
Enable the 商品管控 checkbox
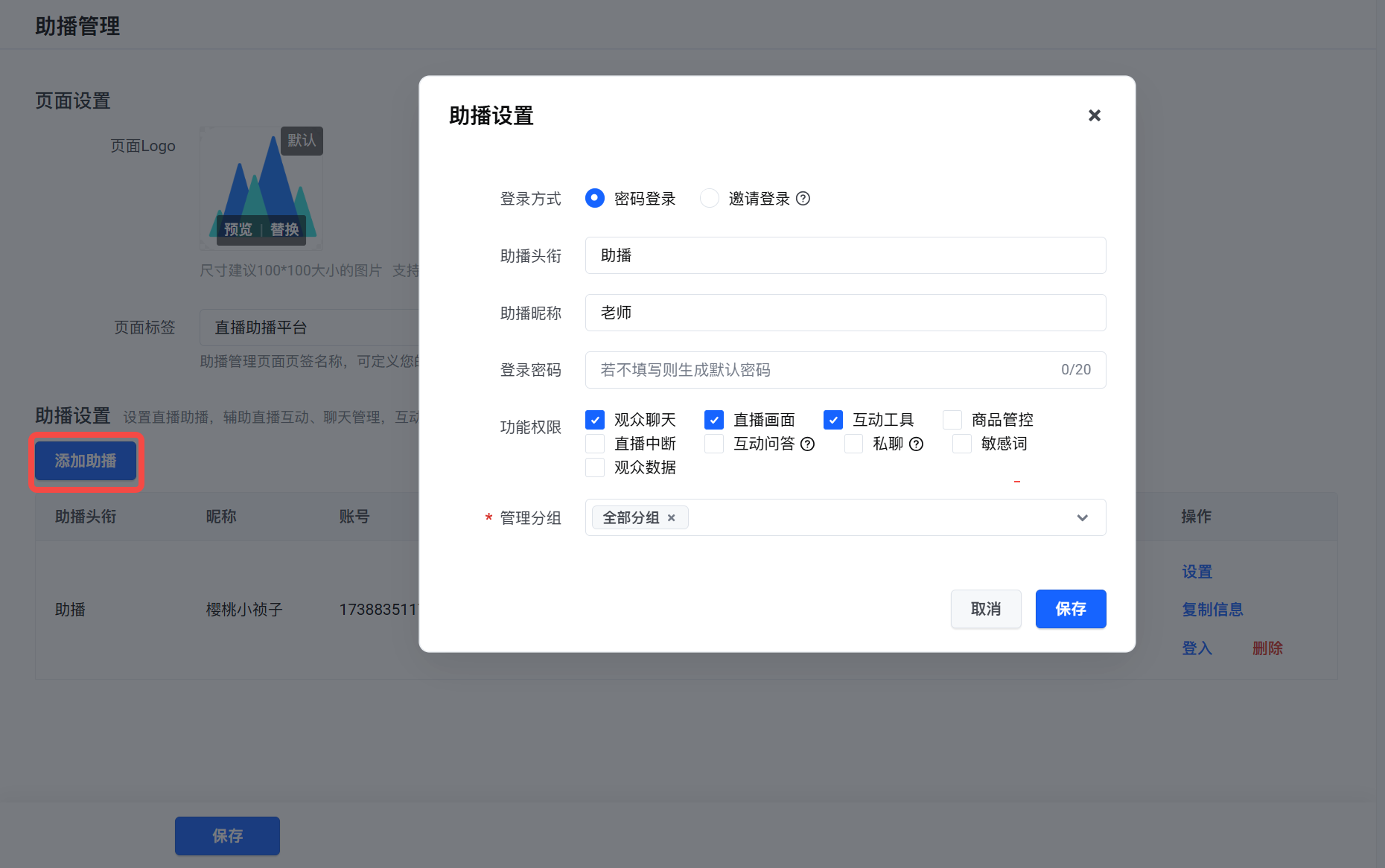click(x=952, y=420)
